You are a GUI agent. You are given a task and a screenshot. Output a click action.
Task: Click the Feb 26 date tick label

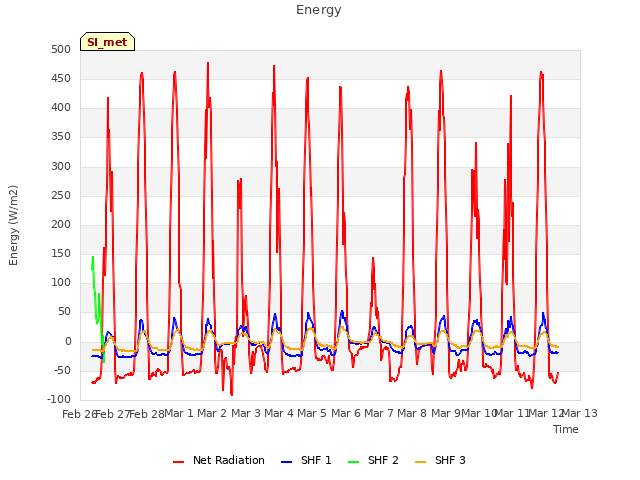pos(79,414)
